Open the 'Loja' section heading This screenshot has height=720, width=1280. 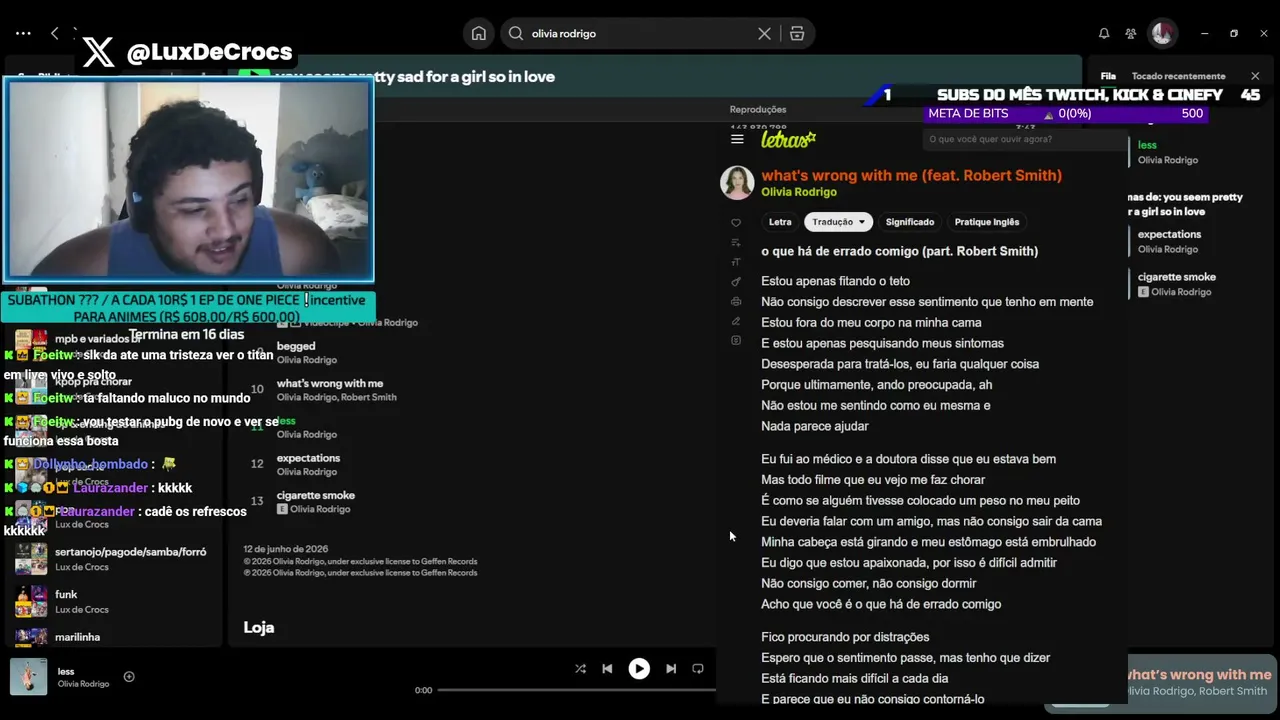(x=259, y=627)
